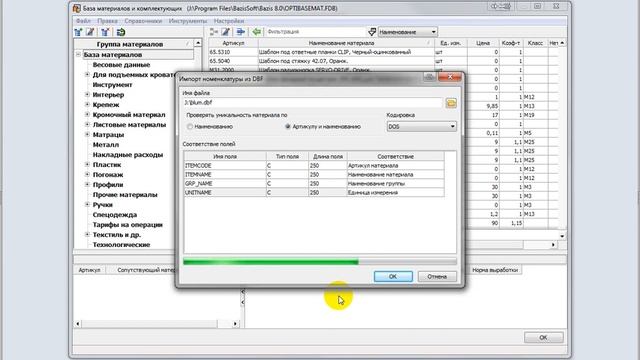Click OK in the import dialog
Screen dimensions: 640x360
393,276
